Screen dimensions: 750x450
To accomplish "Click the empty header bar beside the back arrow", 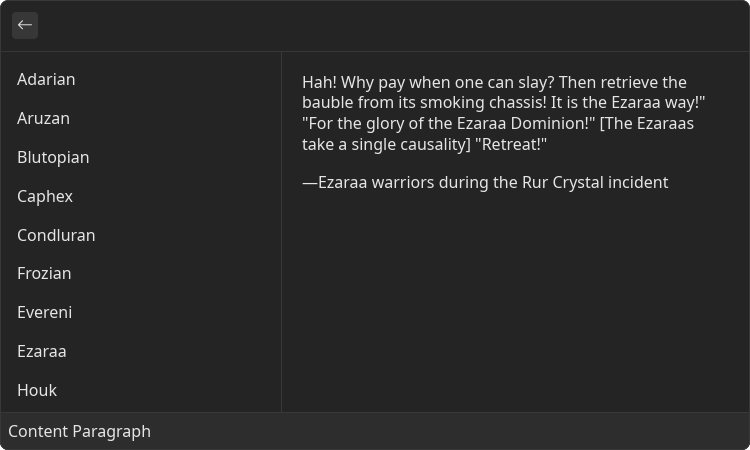I will pyautogui.click(x=392, y=25).
